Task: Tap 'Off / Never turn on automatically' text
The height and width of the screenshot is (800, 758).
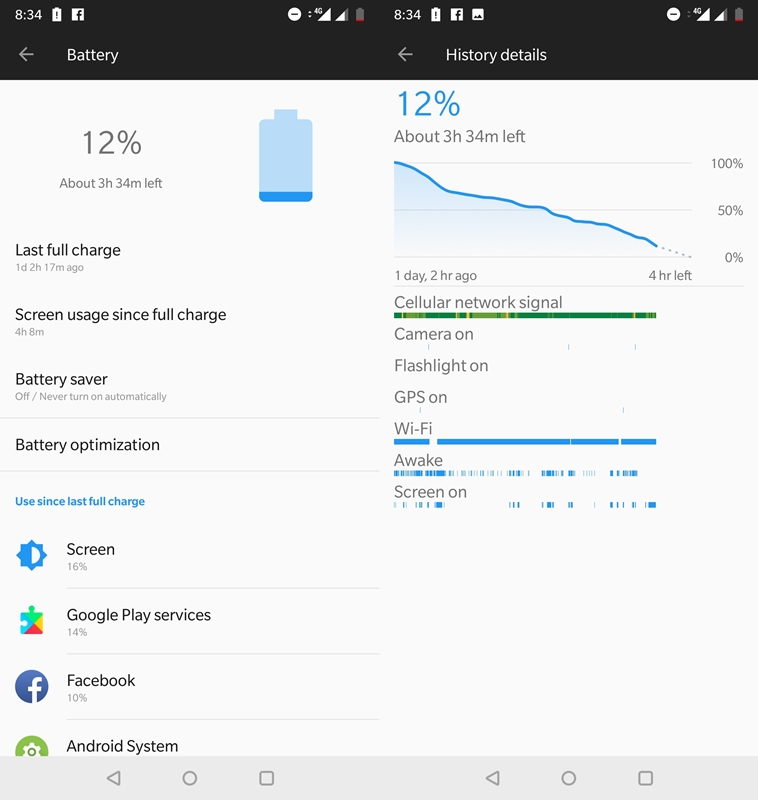Action: pos(91,397)
